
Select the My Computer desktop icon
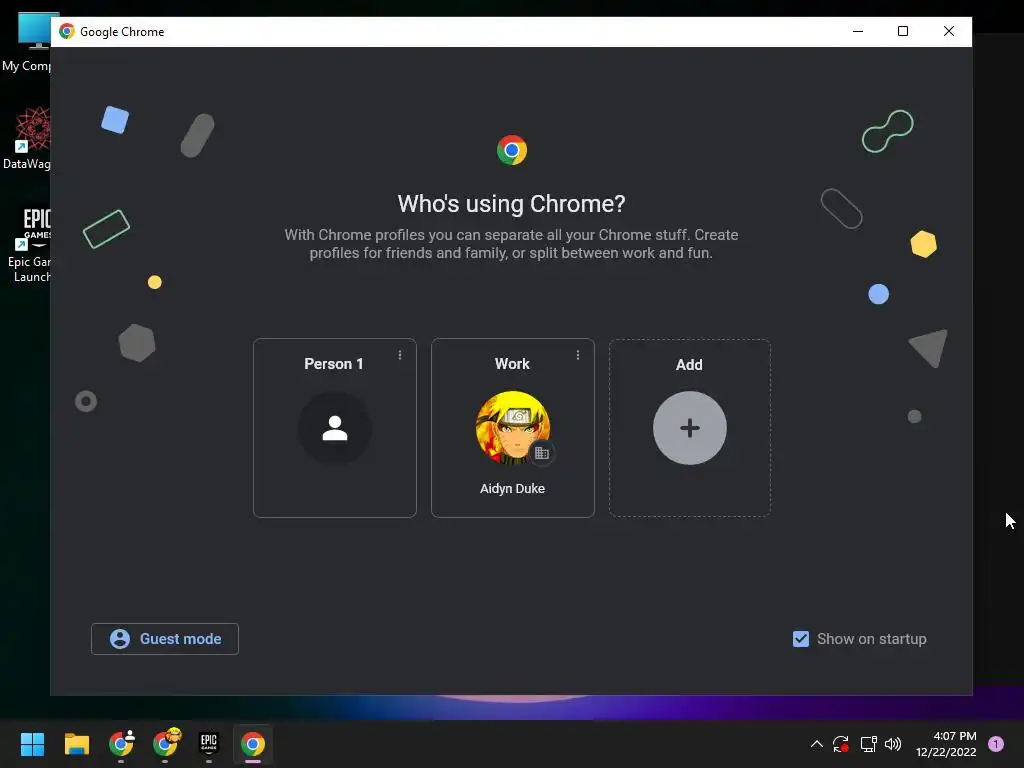click(26, 42)
